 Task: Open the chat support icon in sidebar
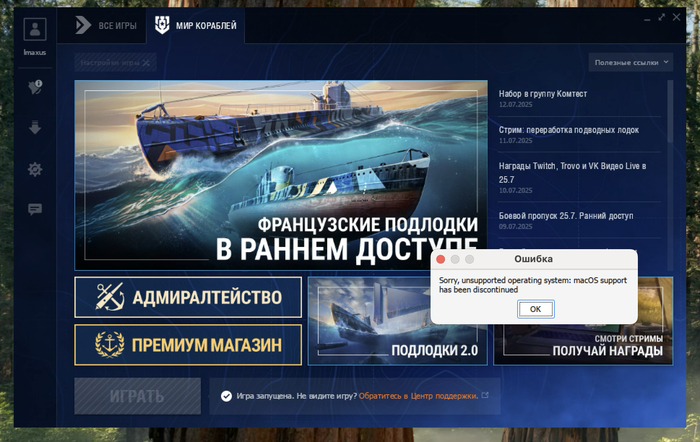(x=35, y=209)
